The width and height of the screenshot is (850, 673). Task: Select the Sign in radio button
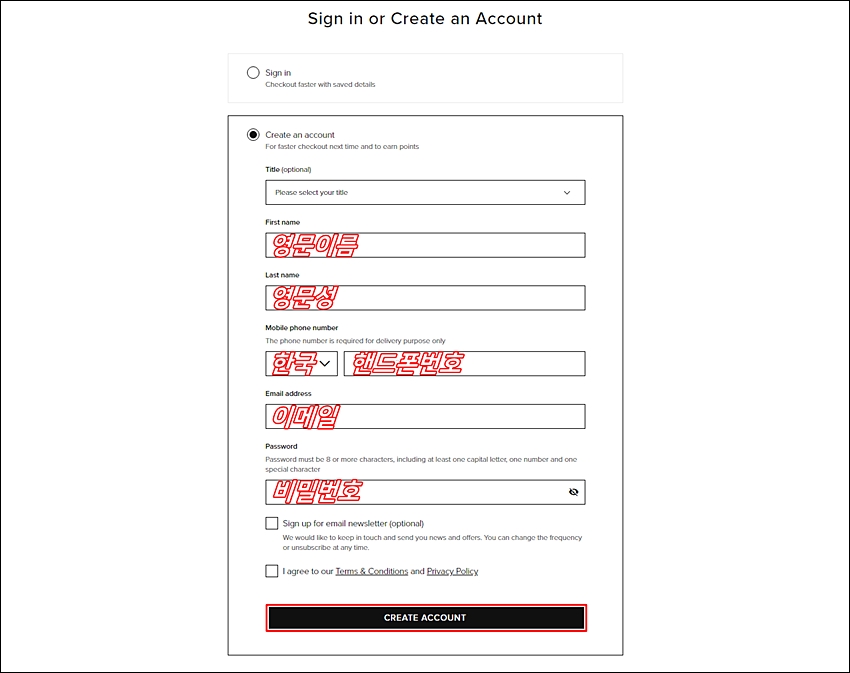pyautogui.click(x=253, y=73)
